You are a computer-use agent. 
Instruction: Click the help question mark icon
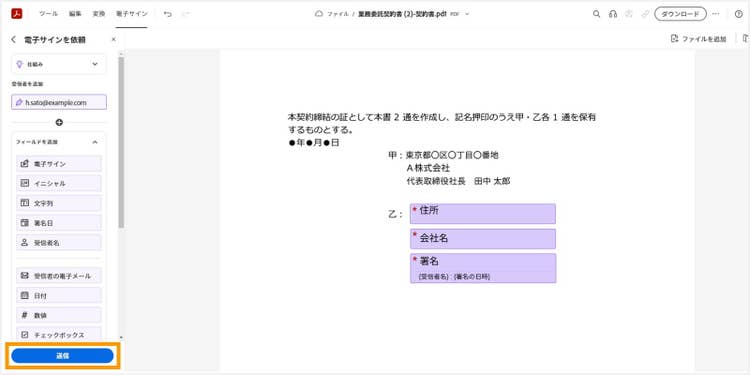point(739,14)
